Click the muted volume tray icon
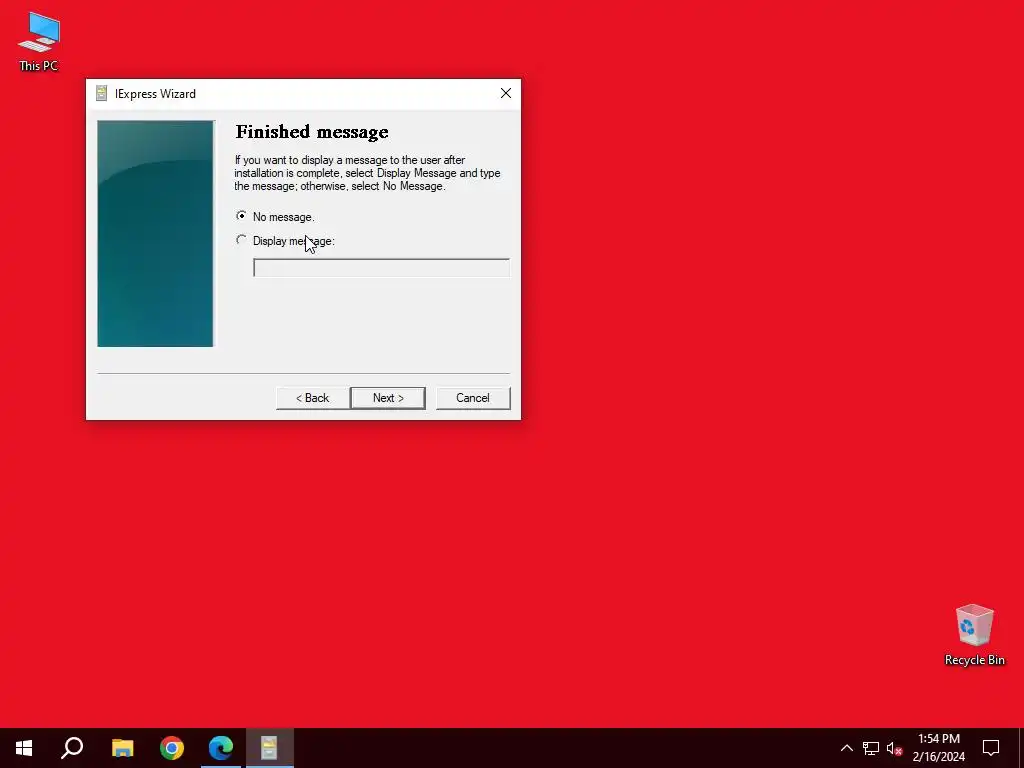The width and height of the screenshot is (1024, 768). pyautogui.click(x=894, y=748)
